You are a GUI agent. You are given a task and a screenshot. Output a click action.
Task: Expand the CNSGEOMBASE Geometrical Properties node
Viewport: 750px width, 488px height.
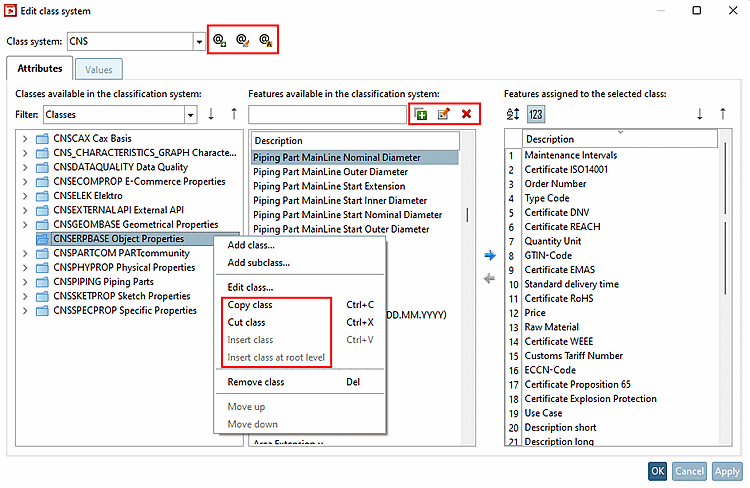coord(25,225)
